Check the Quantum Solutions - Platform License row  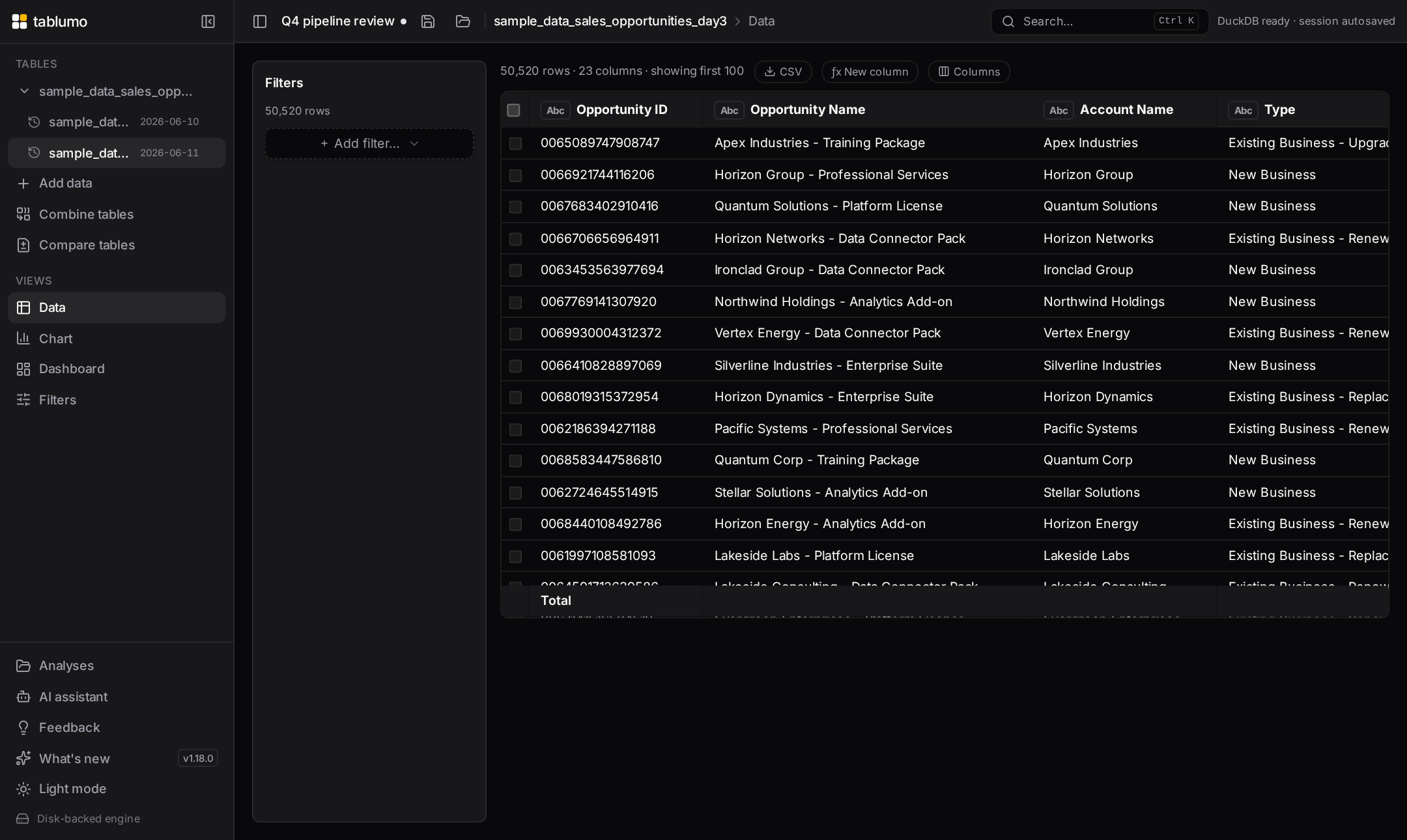click(x=515, y=206)
